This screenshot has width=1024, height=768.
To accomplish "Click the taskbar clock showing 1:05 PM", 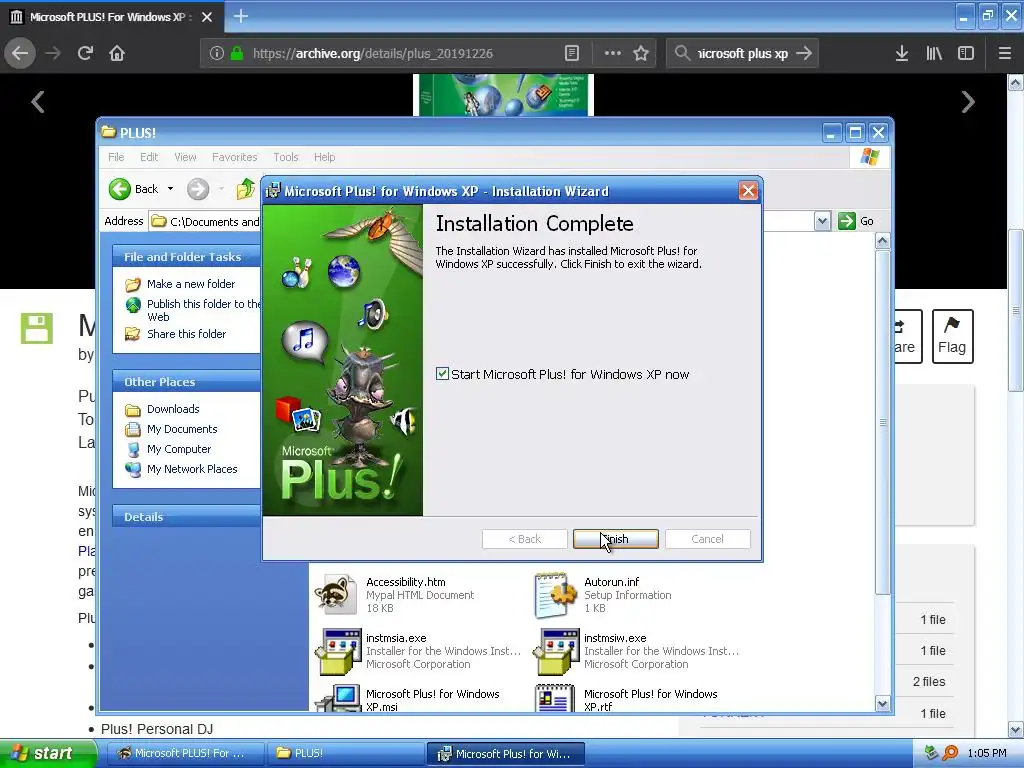I will (987, 753).
